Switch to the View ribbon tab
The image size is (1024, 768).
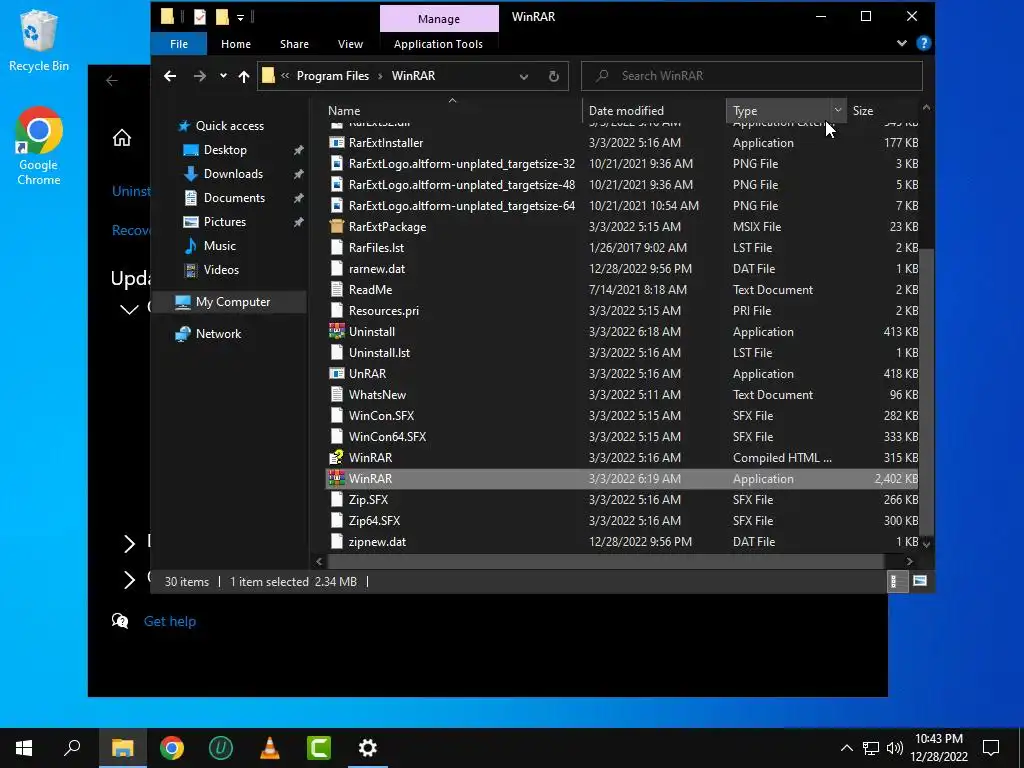350,44
